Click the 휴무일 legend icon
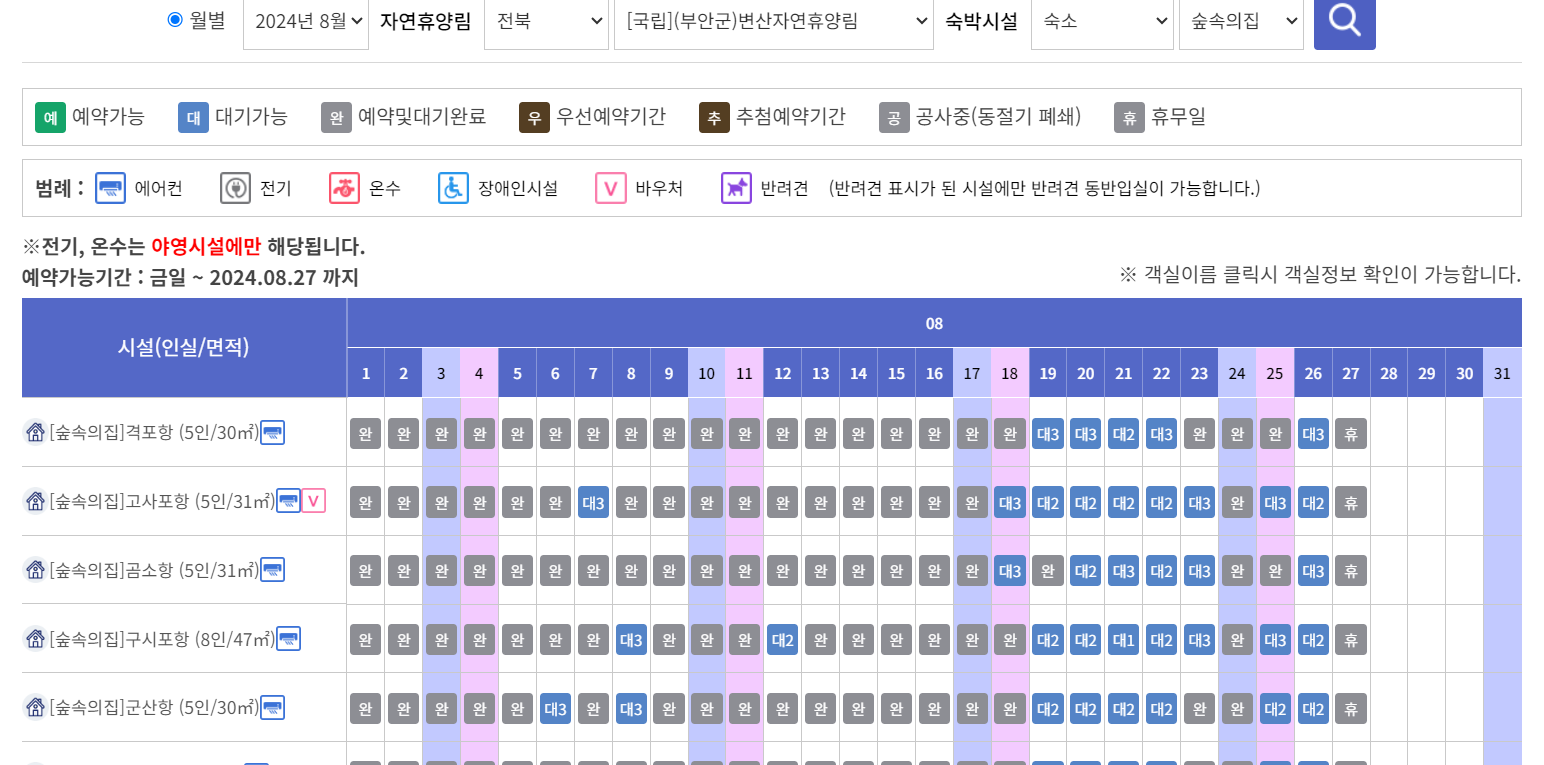Image resolution: width=1544 pixels, height=765 pixels. tap(1129, 117)
